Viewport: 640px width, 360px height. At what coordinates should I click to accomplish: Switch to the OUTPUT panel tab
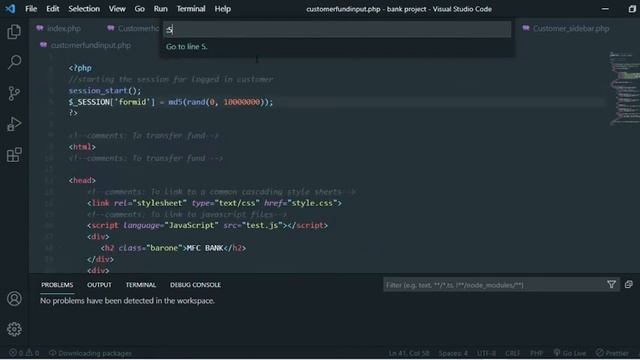[x=99, y=285]
